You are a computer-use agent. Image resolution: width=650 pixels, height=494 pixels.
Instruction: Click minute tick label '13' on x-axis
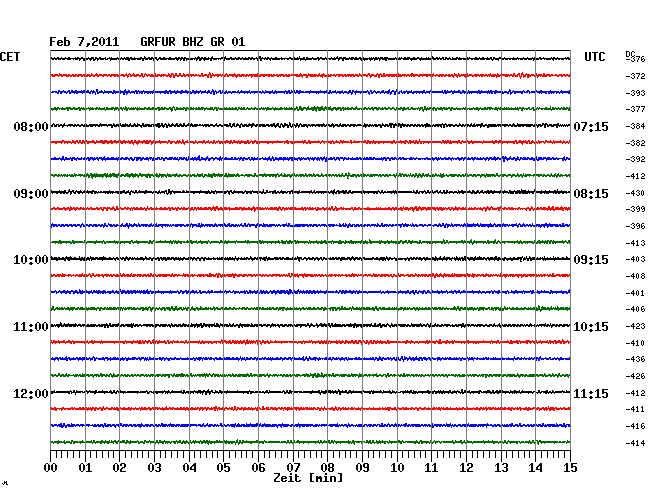tap(501, 468)
